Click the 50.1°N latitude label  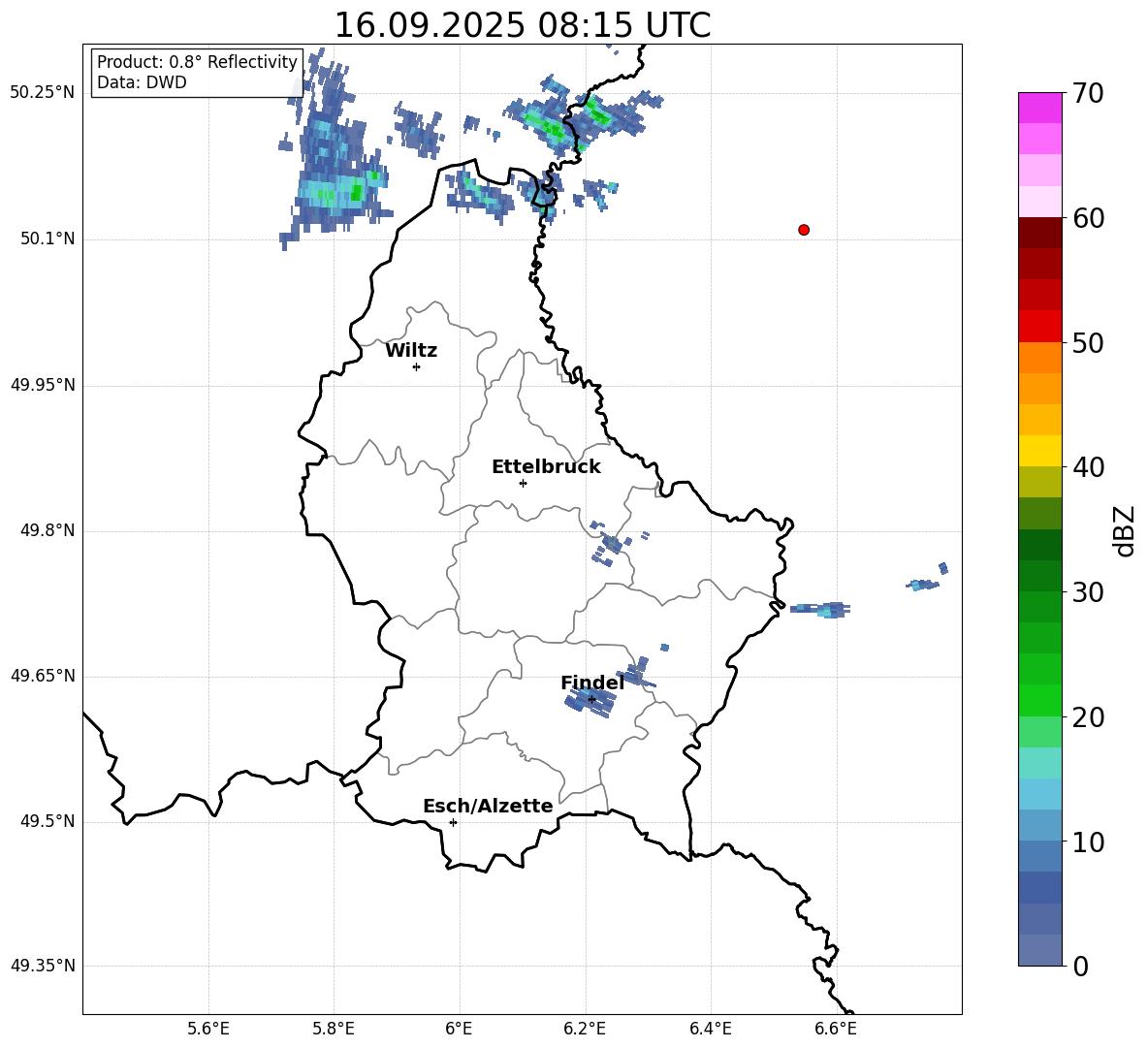click(x=47, y=239)
